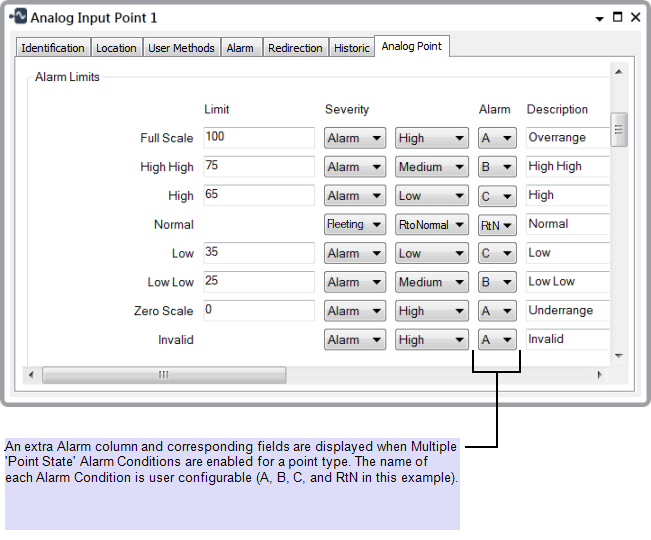Click the horizontal scrollbar thumb

[163, 375]
